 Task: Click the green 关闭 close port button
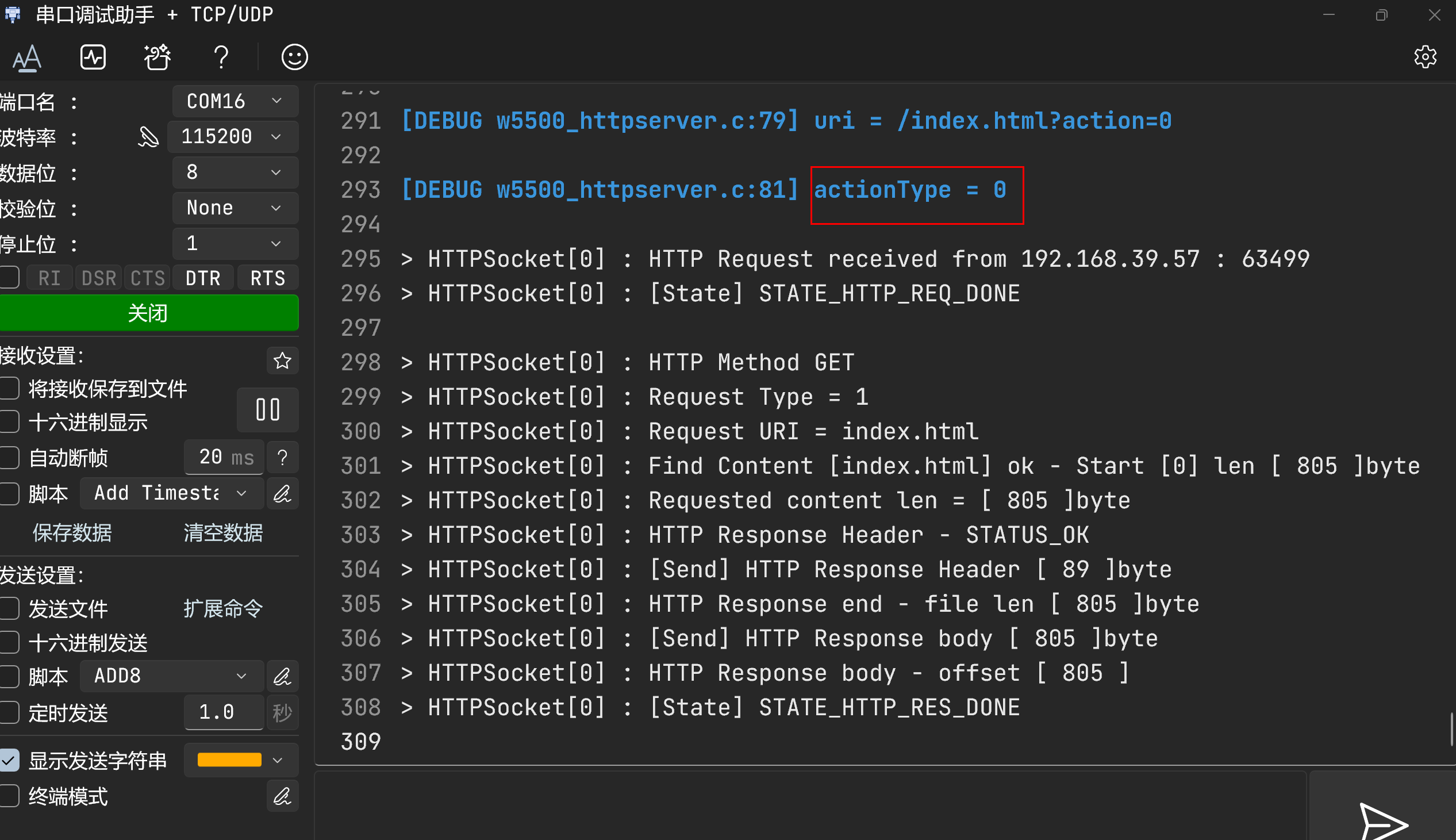(149, 313)
